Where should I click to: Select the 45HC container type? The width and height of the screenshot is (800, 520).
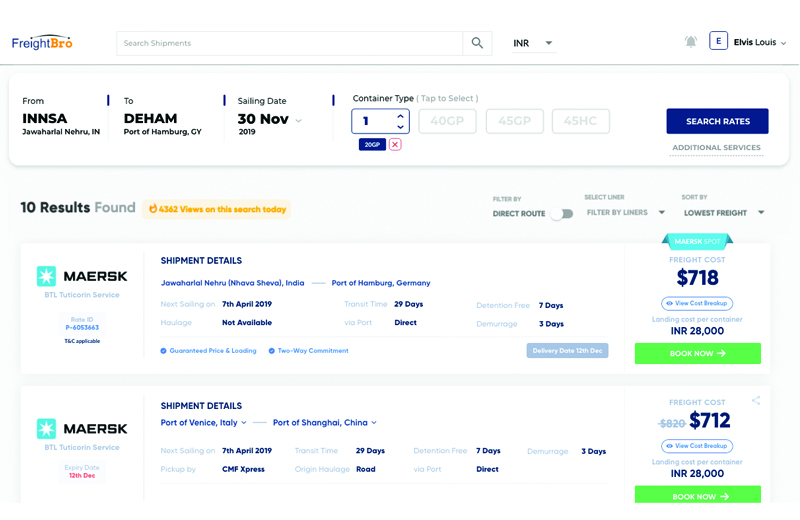(581, 121)
